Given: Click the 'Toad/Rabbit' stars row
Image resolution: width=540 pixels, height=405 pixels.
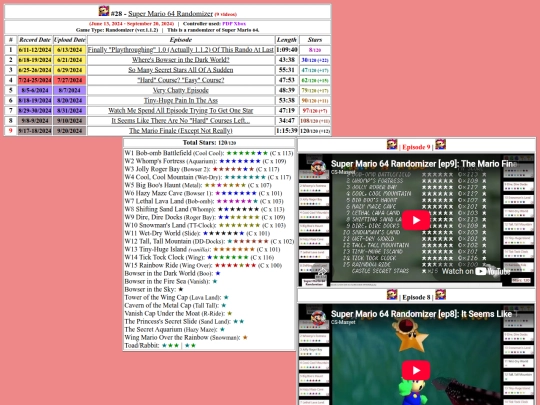Looking at the screenshot, I should pyautogui.click(x=160, y=345).
